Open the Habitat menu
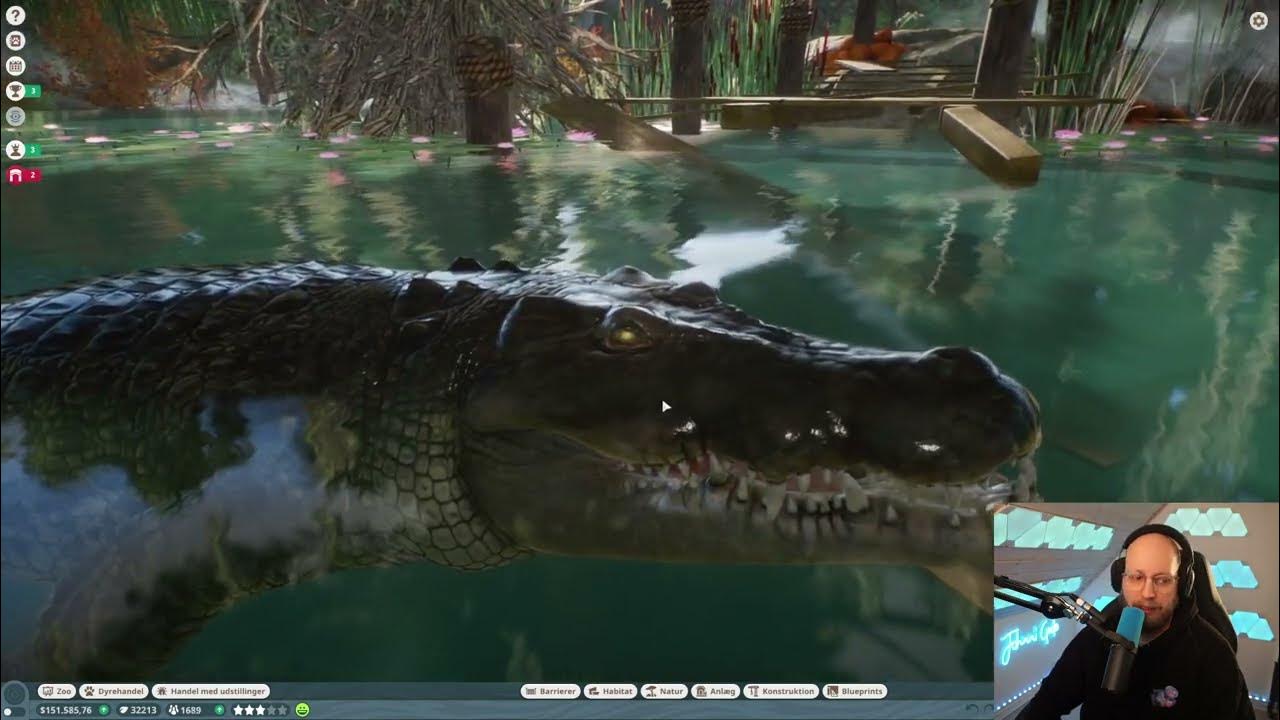 [x=612, y=691]
